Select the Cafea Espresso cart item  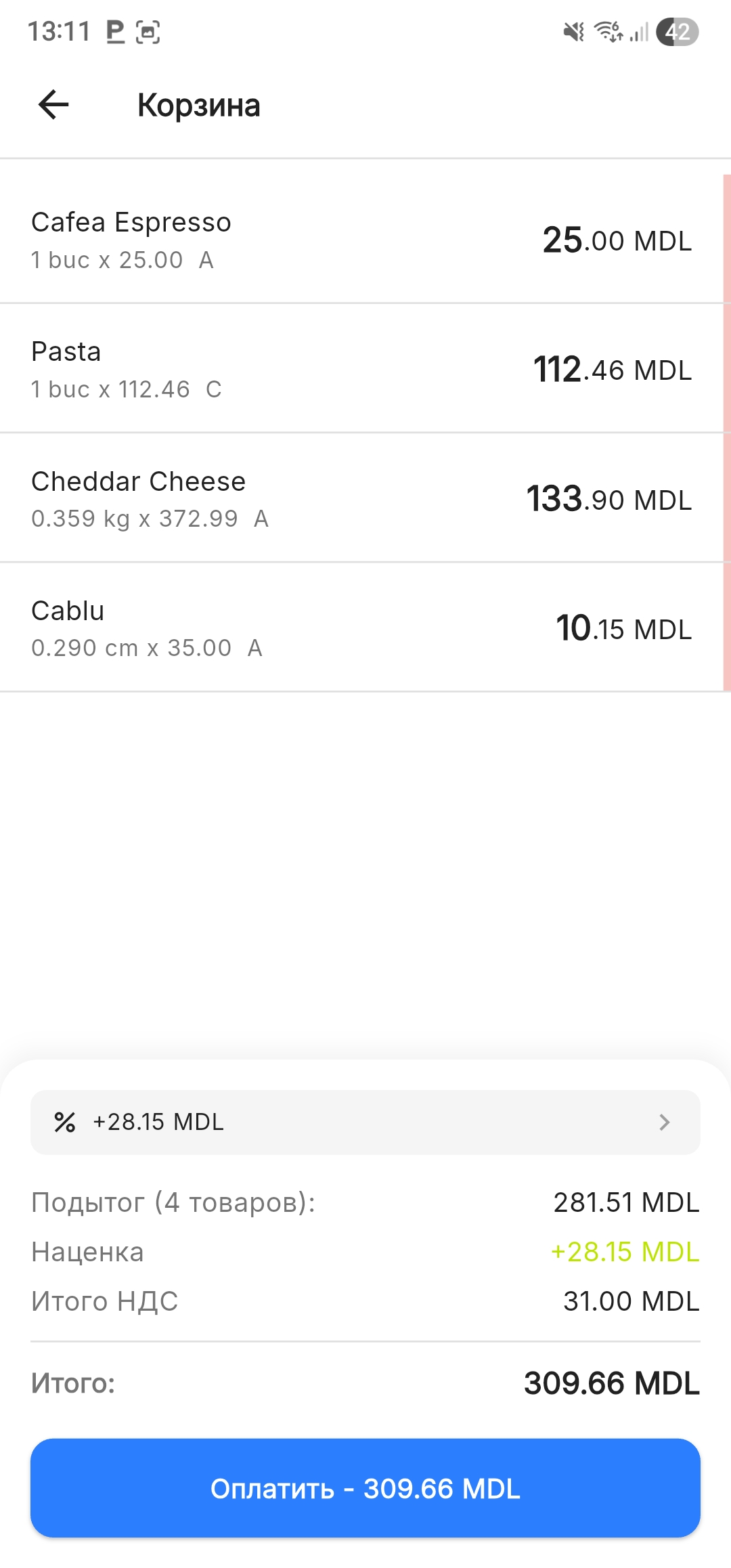pyautogui.click(x=203, y=240)
